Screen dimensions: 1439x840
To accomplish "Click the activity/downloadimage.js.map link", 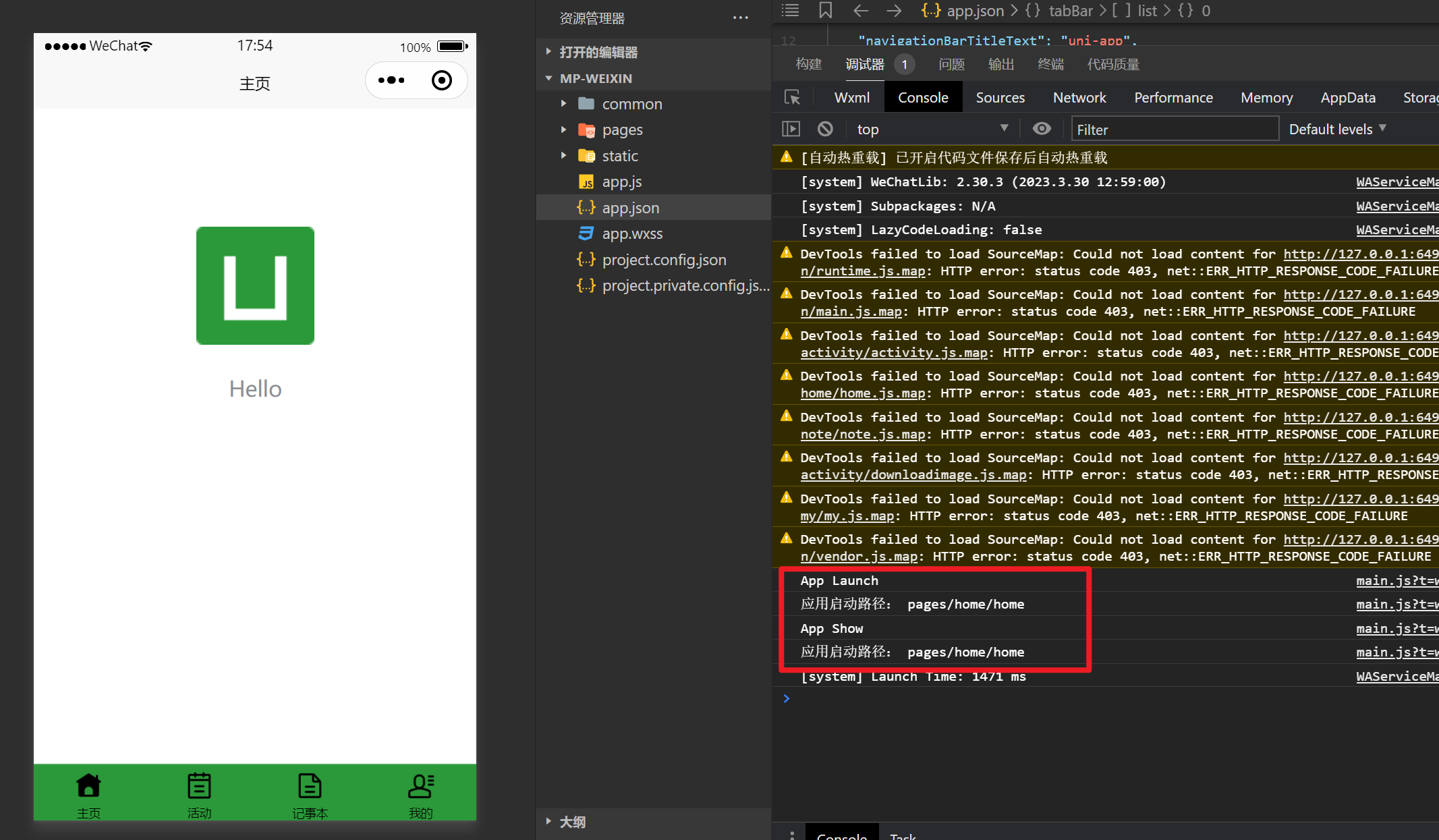I will click(x=913, y=475).
